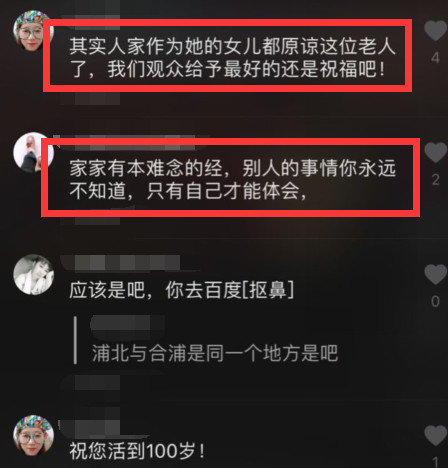Like the 祝您活到100岁 comment
The image size is (448, 468).
click(x=435, y=435)
